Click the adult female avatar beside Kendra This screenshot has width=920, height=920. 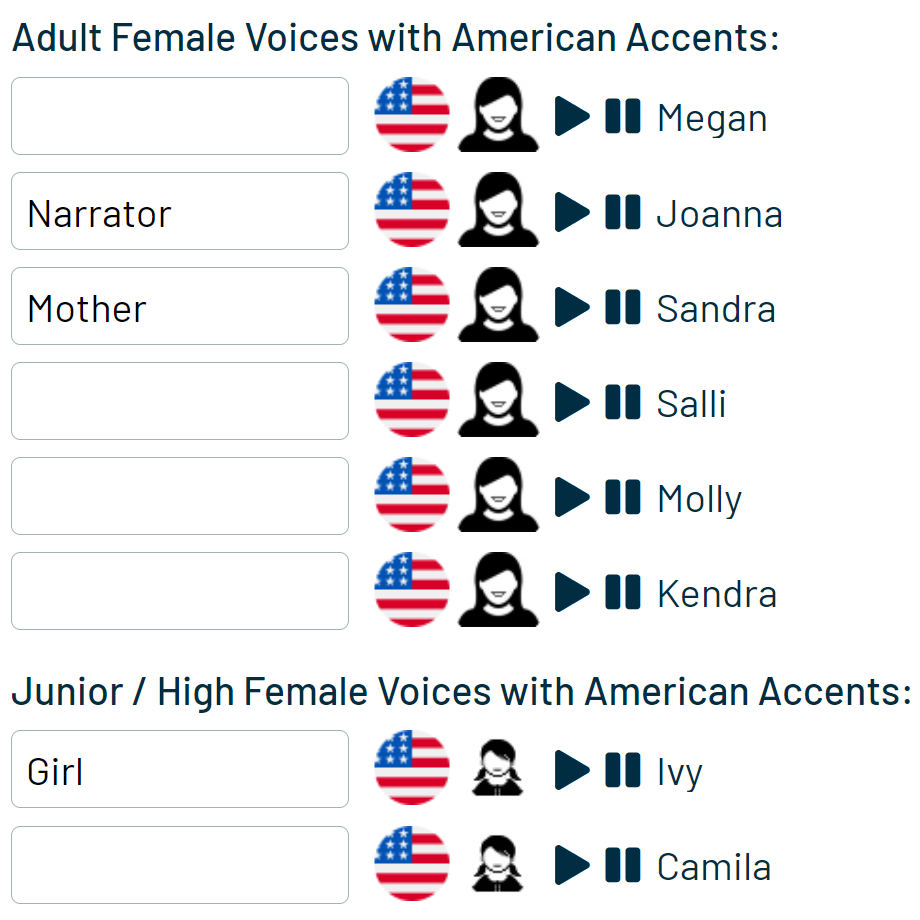pos(498,590)
